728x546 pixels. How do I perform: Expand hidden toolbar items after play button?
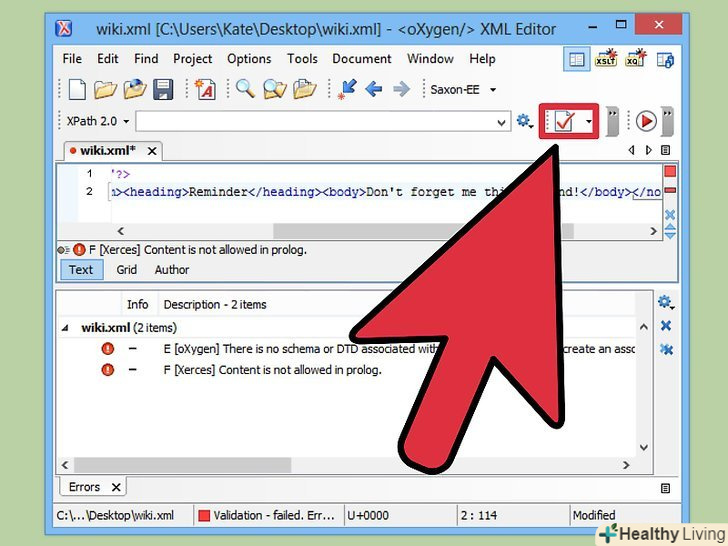tap(668, 122)
